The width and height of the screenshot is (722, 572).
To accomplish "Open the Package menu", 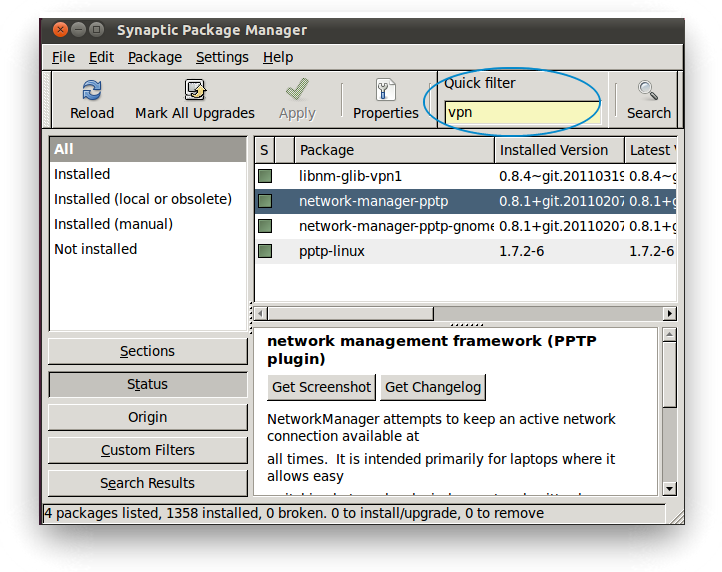I will pos(155,57).
